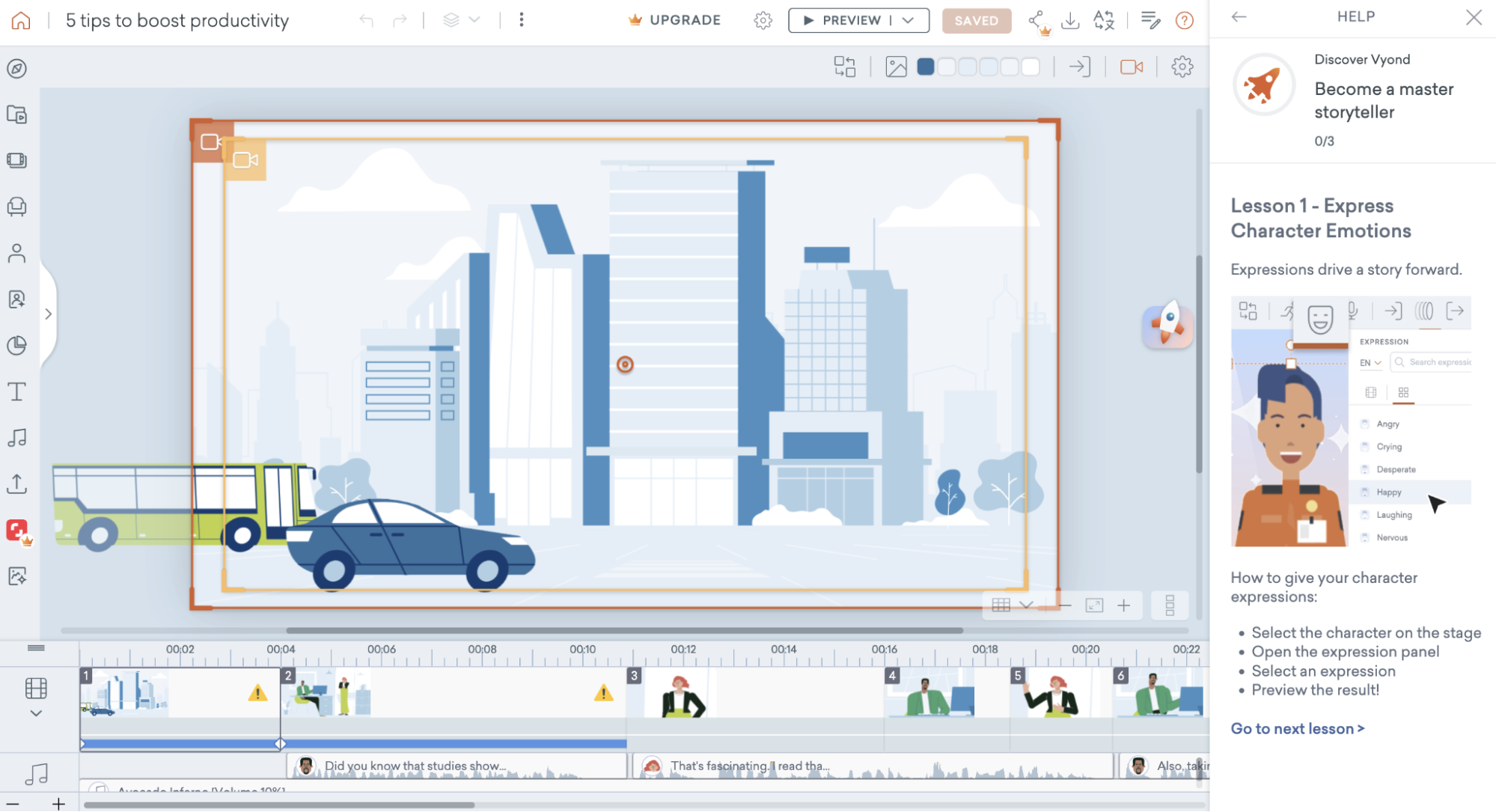Screen dimensions: 1496x812
Task: Open the Character library
Action: click(x=18, y=253)
